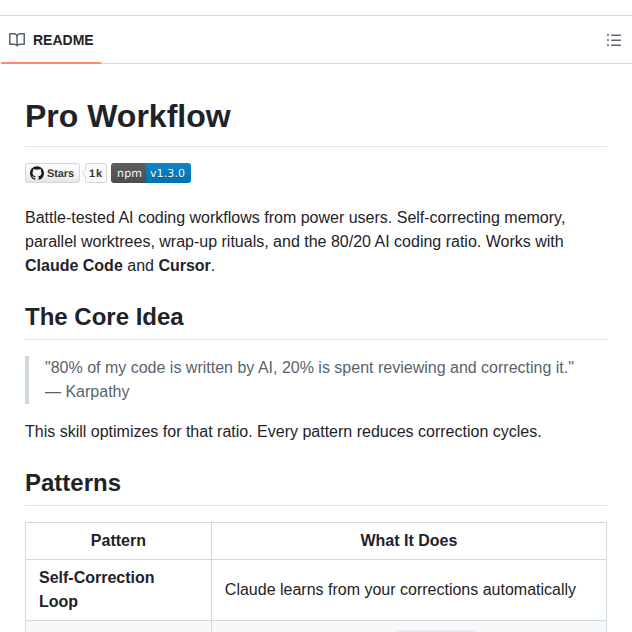The image size is (632, 632).
Task: Click the Pattern column header
Action: pyautogui.click(x=118, y=540)
